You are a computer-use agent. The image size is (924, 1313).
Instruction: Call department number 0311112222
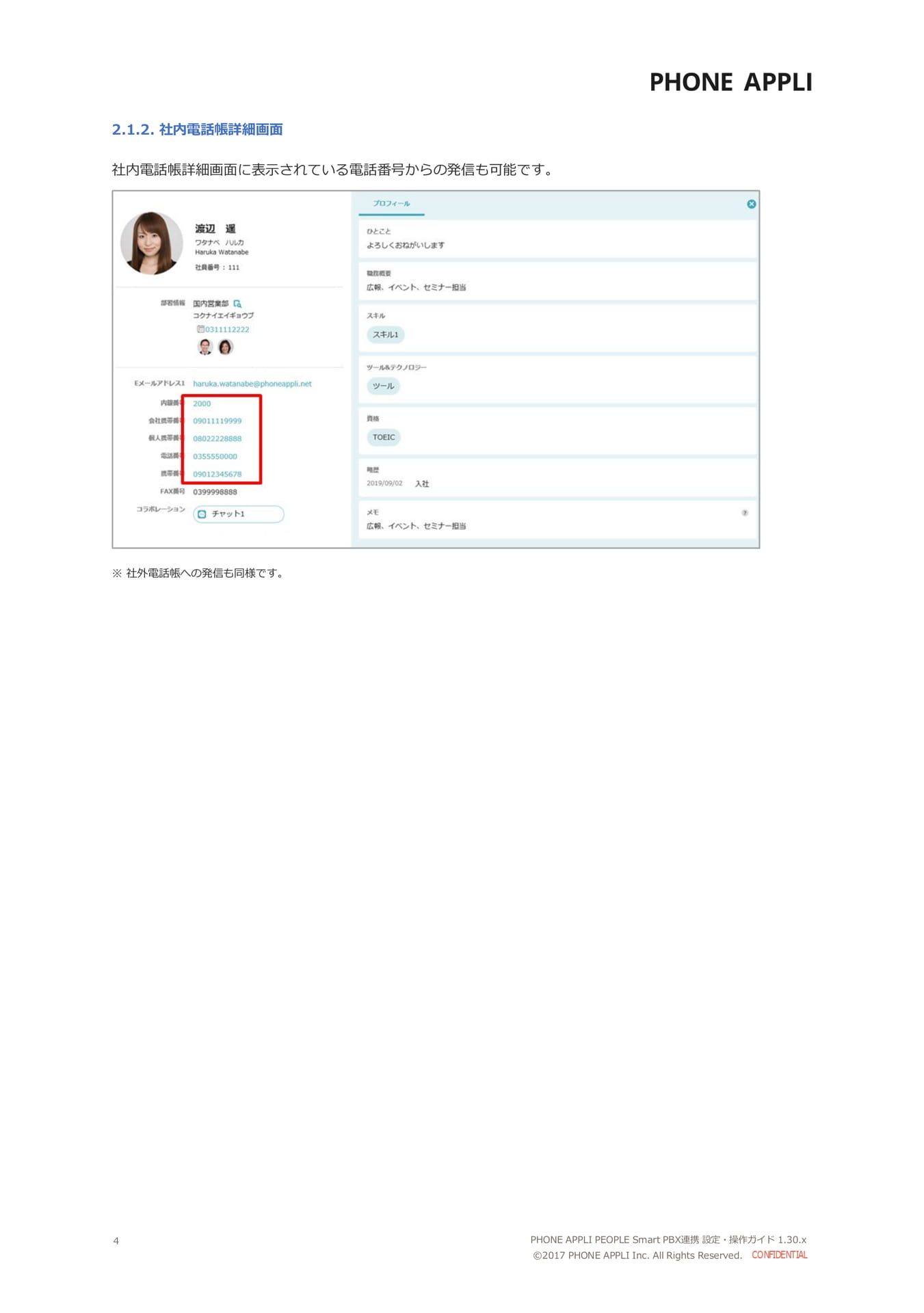(x=227, y=330)
